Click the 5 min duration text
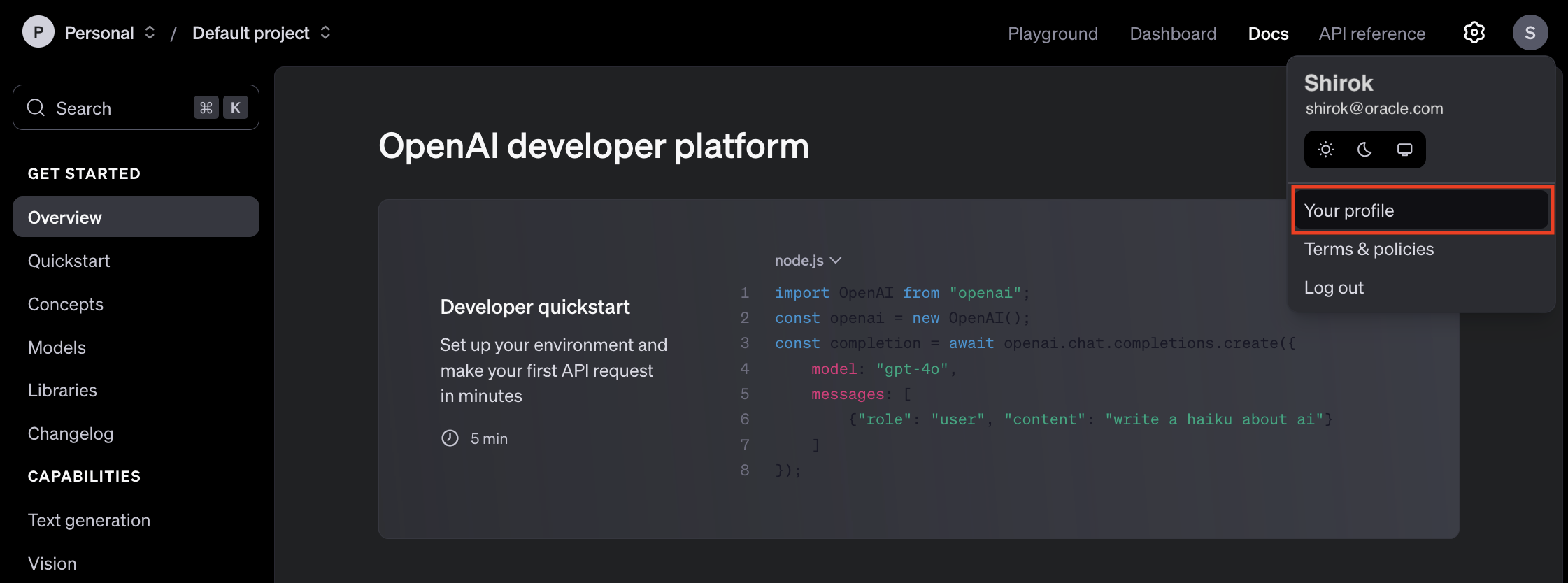This screenshot has height=583, width=1568. pos(489,438)
